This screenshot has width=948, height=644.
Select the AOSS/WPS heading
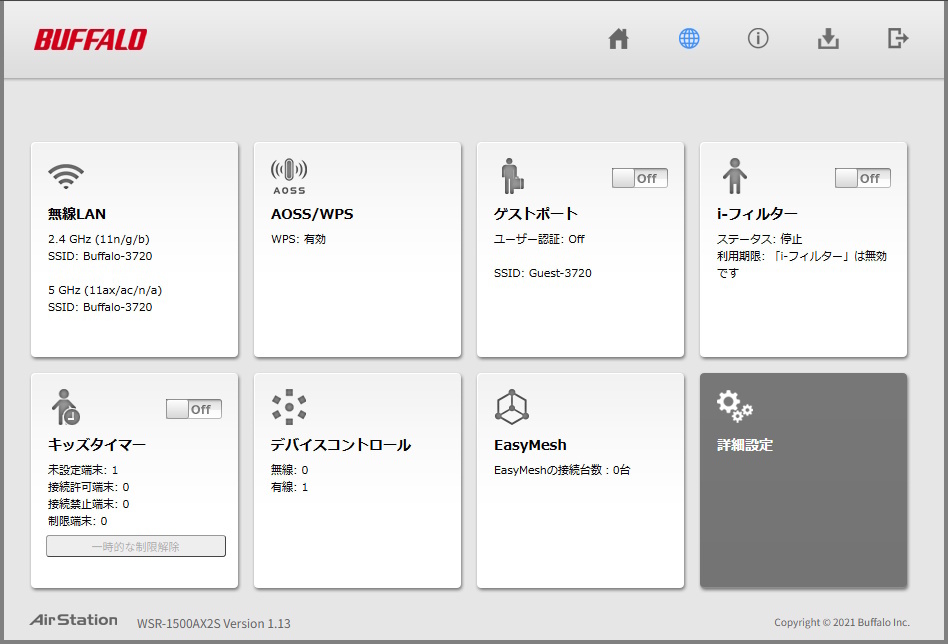(312, 214)
